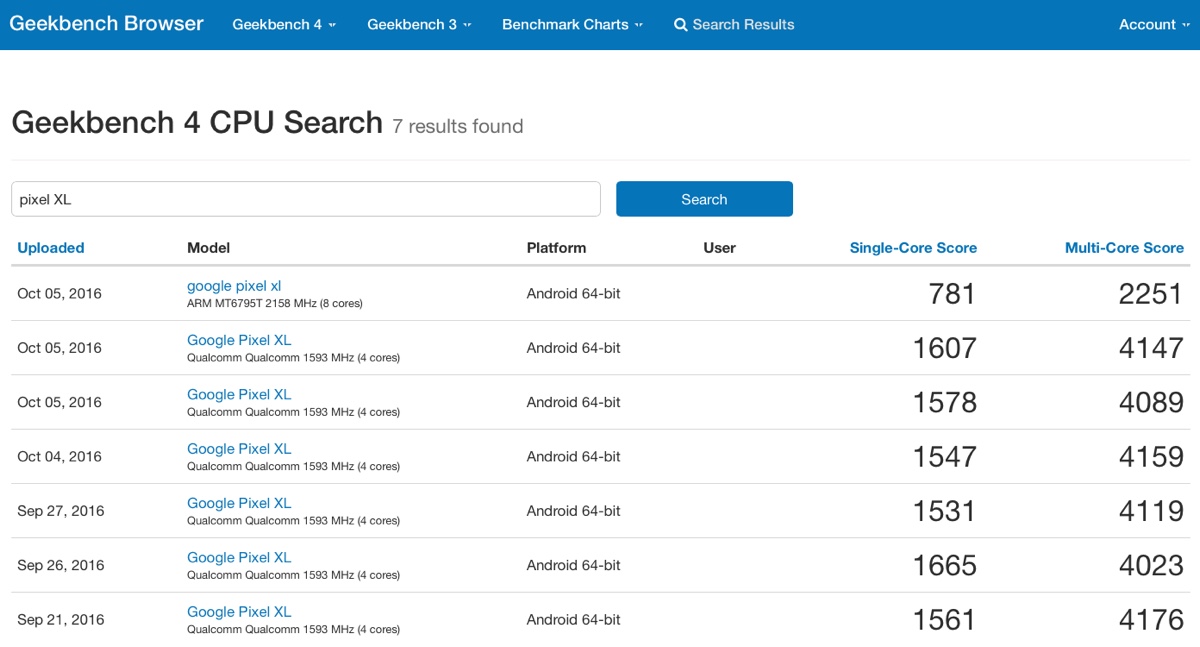
Task: Sort by Single-Core Score header
Action: click(913, 248)
